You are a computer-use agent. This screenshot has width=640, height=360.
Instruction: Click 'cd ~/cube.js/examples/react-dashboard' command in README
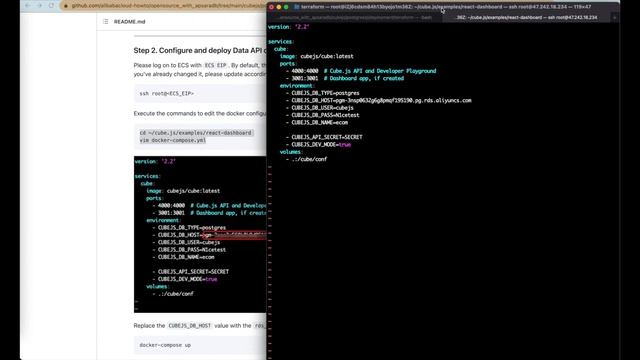(x=196, y=133)
